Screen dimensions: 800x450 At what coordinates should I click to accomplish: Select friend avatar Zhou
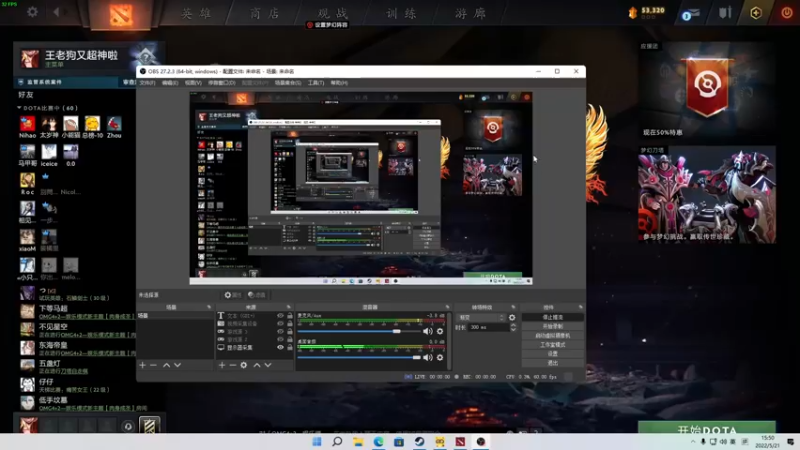point(114,124)
